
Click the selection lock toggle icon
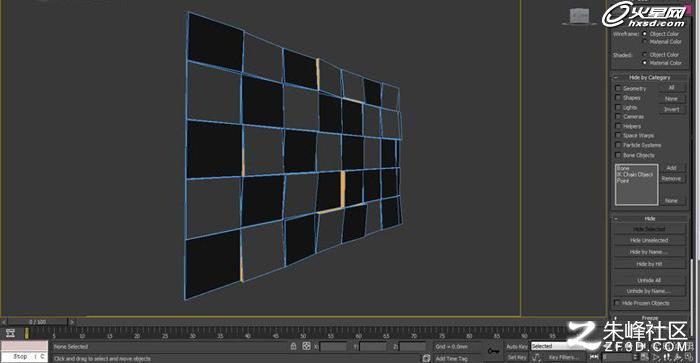293,346
